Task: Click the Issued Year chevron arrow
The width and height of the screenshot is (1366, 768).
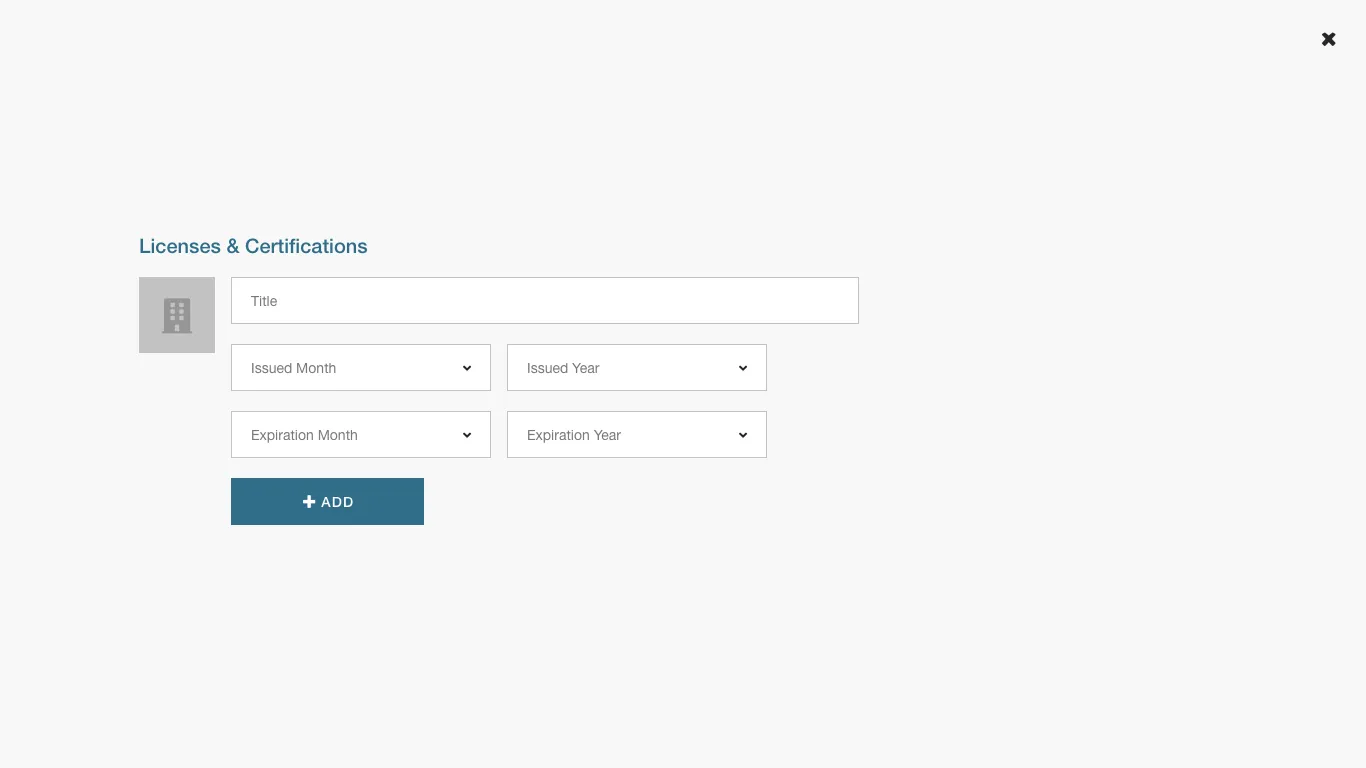Action: point(743,368)
